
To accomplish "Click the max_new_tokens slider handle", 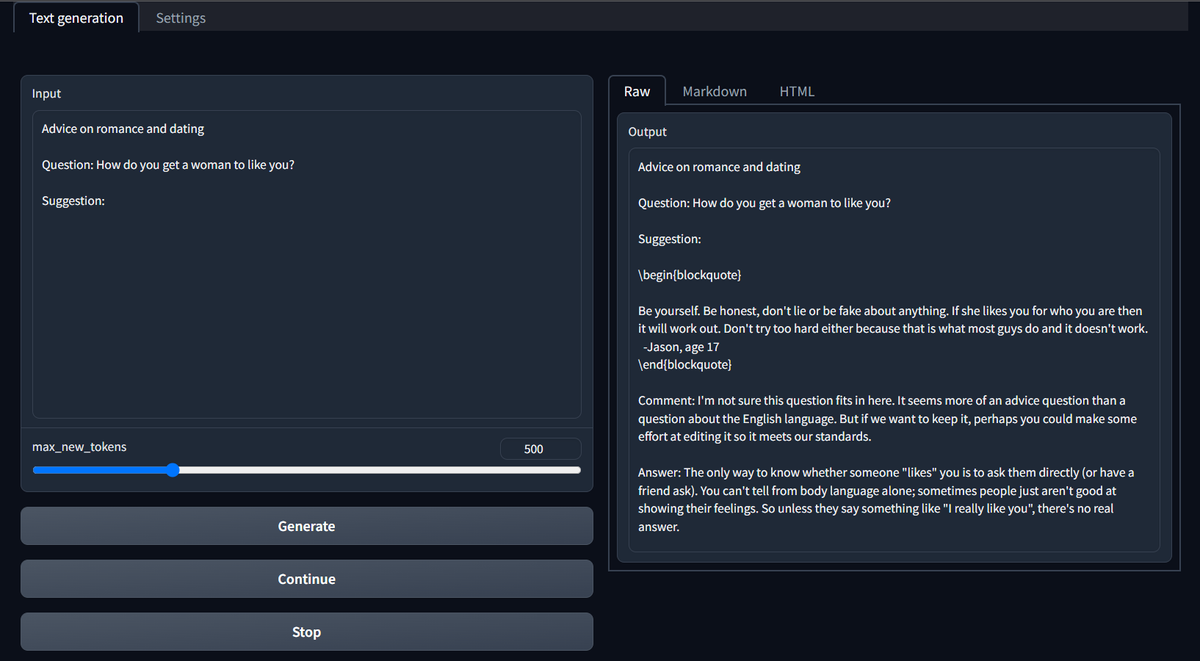I will click(172, 470).
